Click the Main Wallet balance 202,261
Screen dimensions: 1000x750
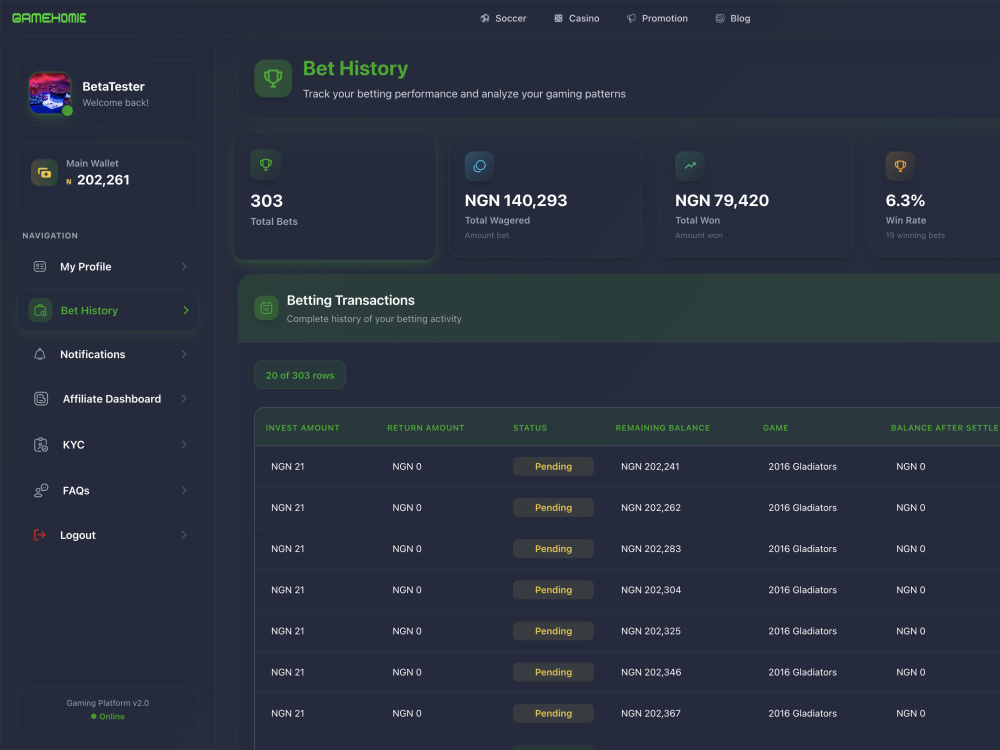pyautogui.click(x=103, y=180)
